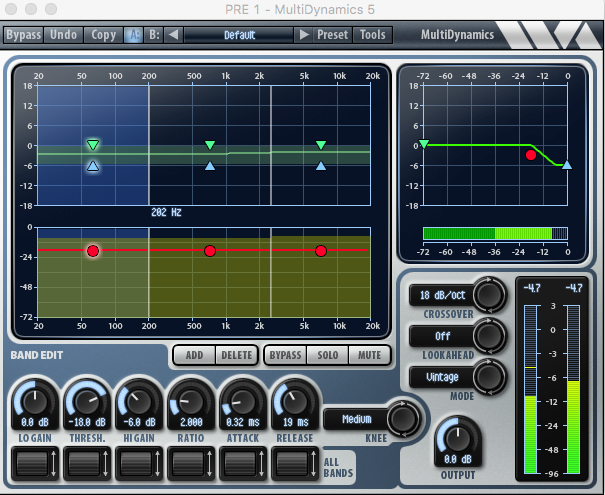Select the blue gain triangle in mid band
The image size is (605, 495).
coord(210,166)
